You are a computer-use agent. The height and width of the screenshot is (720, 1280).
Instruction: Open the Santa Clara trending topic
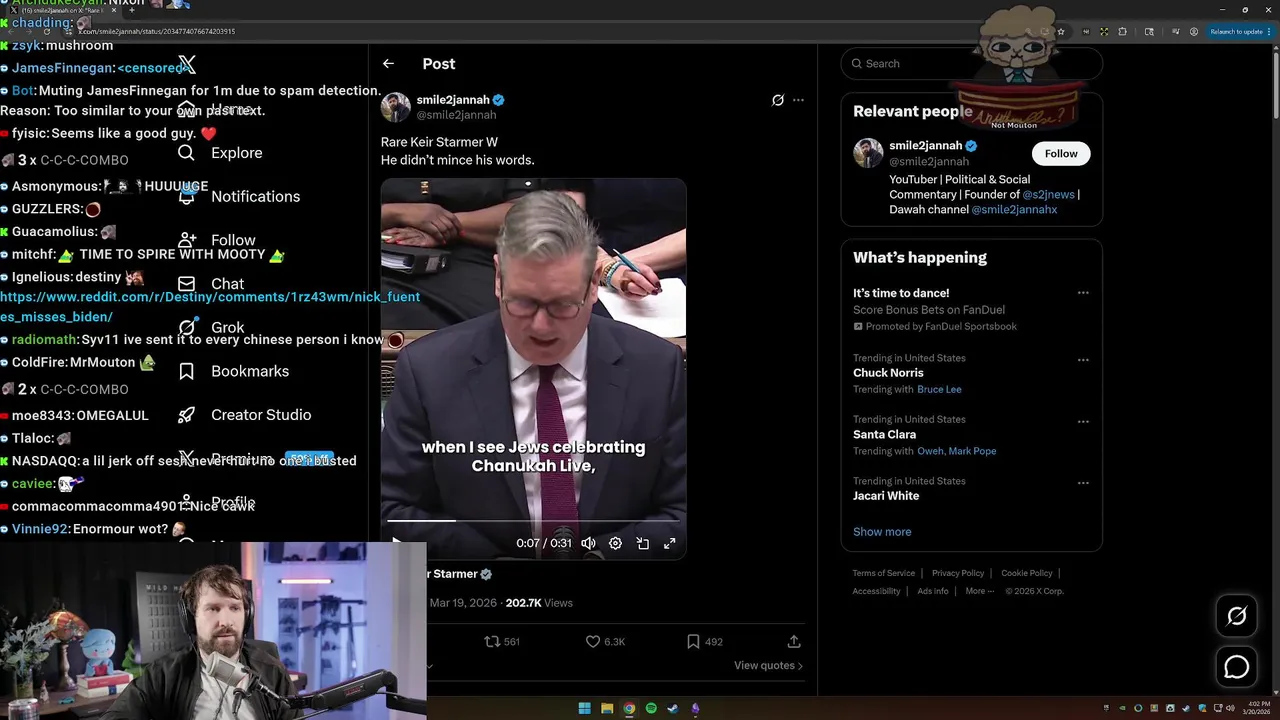point(884,434)
